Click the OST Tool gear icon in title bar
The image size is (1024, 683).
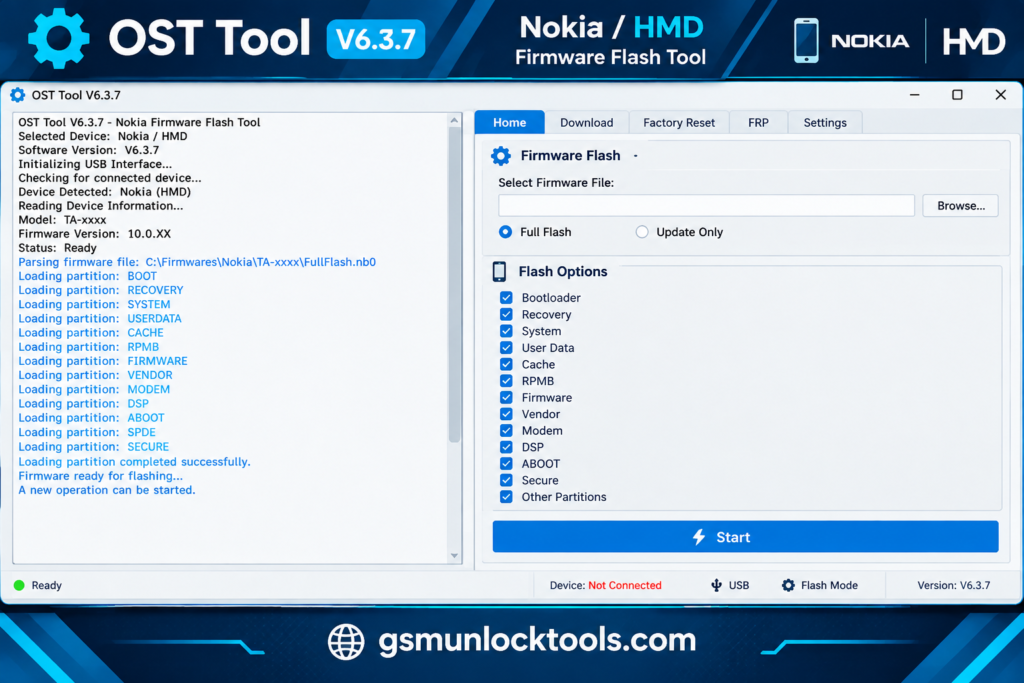click(18, 95)
